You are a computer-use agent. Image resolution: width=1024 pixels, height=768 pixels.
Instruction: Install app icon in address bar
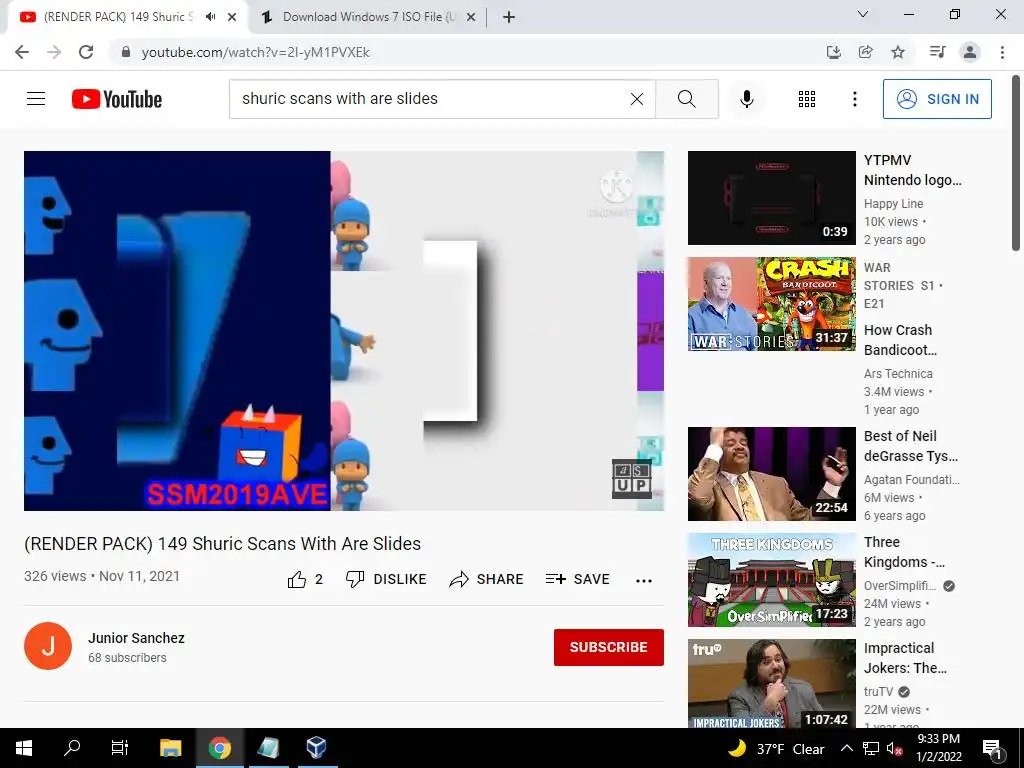[833, 52]
